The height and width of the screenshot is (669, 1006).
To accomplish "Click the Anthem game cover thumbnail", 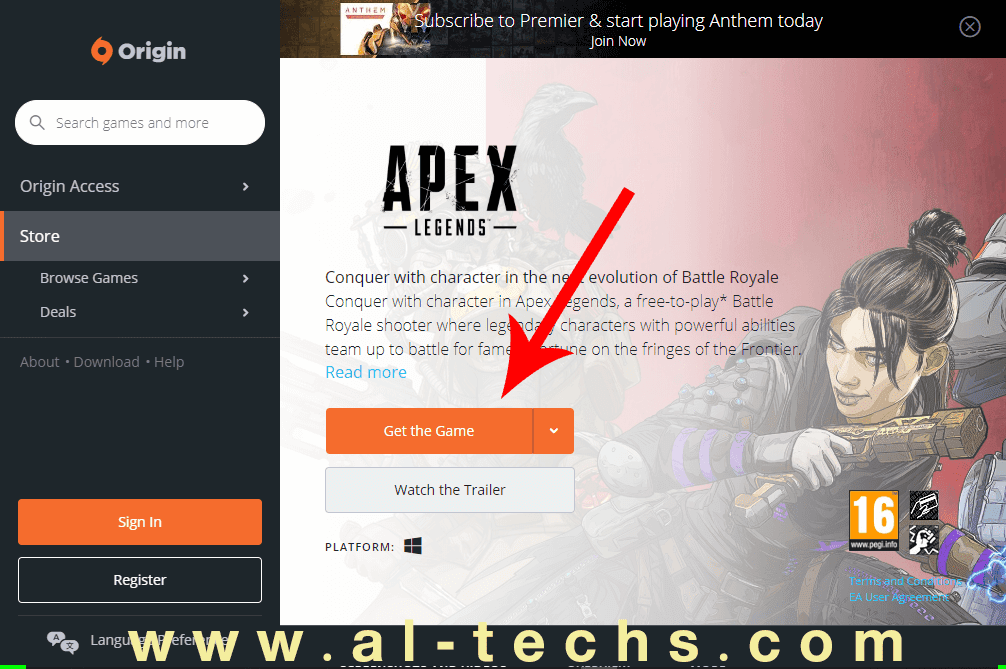I will point(367,30).
